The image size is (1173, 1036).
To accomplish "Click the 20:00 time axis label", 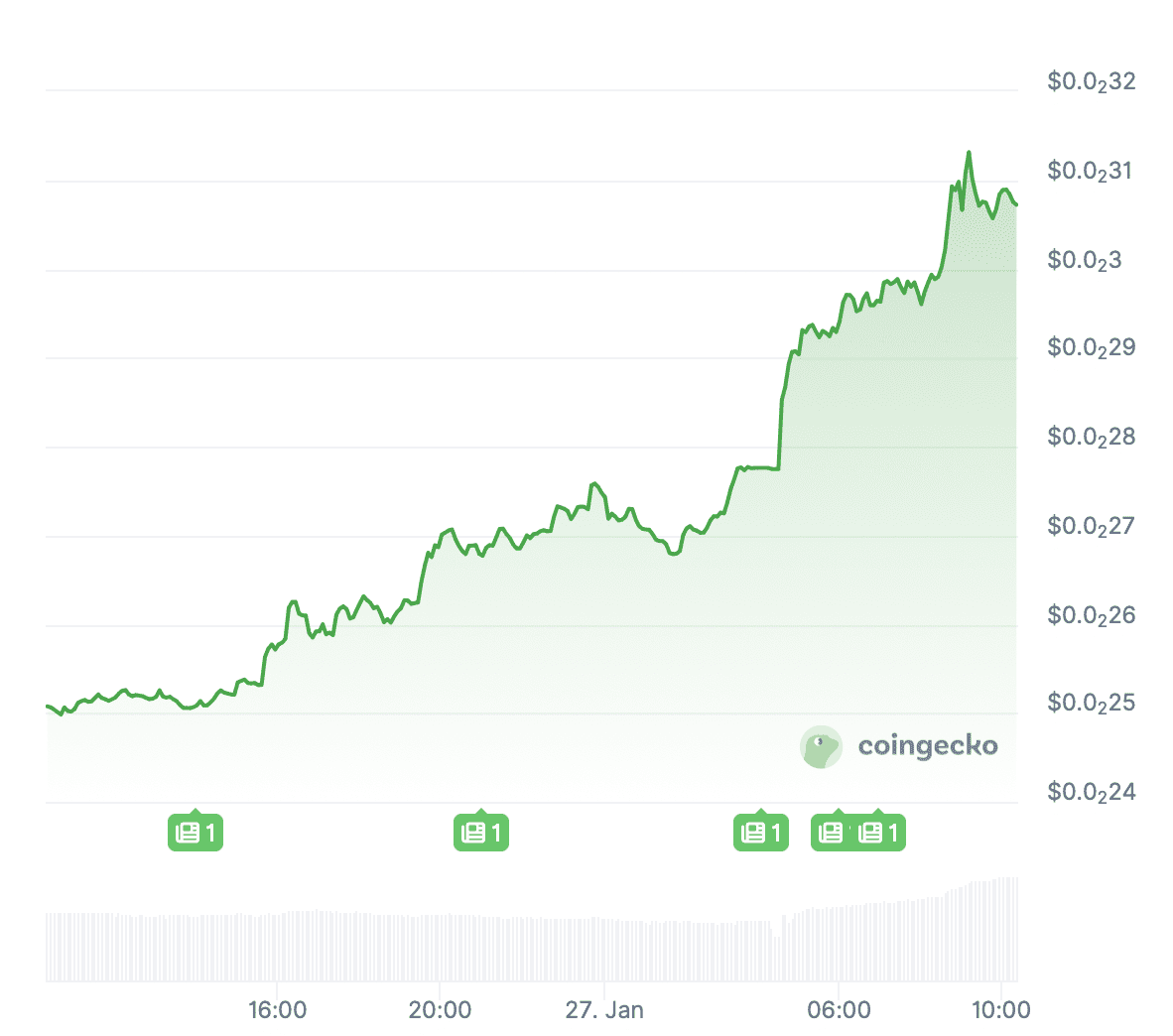I will click(440, 1010).
